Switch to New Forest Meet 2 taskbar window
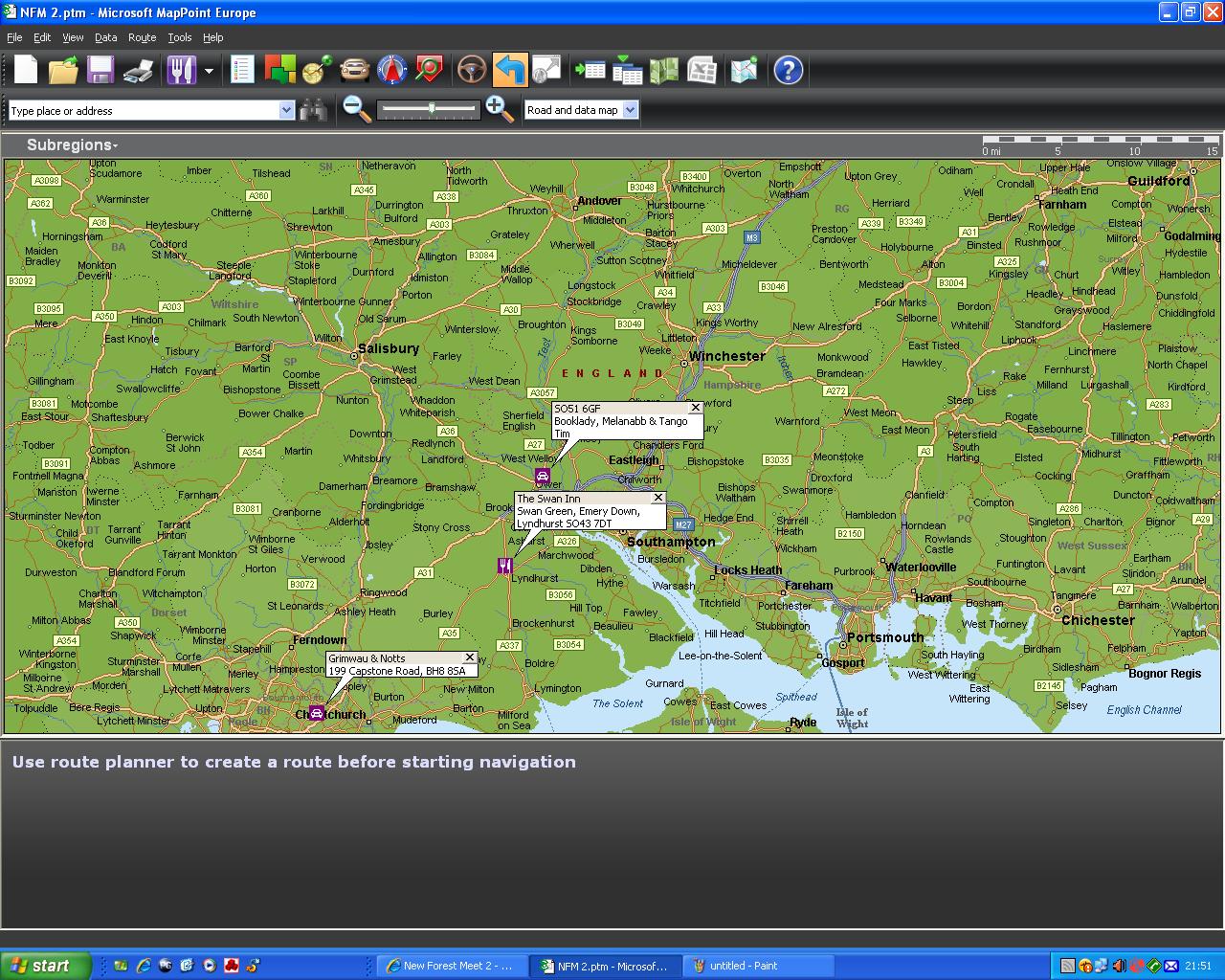Image resolution: width=1225 pixels, height=980 pixels. pos(450,966)
